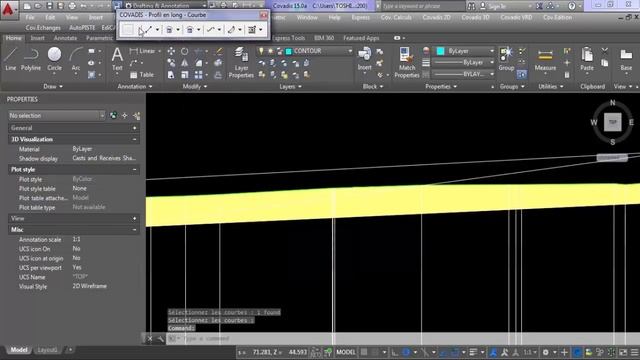Toggle the layer freeze sun icon

coord(270,51)
